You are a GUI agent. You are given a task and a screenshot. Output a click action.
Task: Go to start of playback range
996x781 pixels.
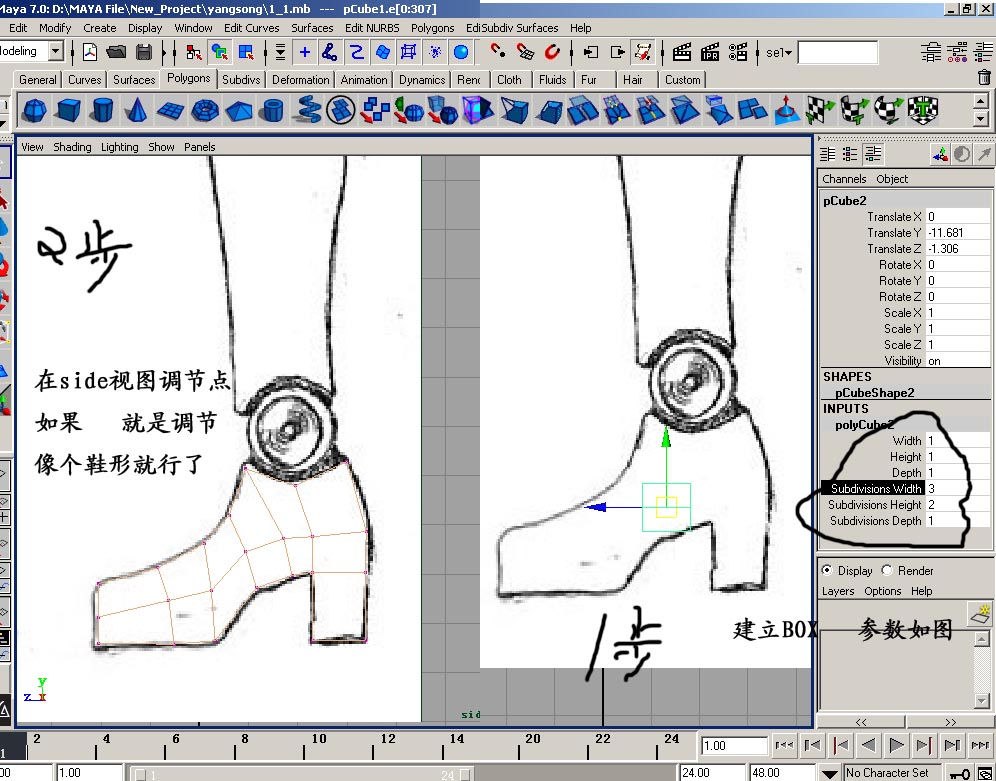(784, 745)
